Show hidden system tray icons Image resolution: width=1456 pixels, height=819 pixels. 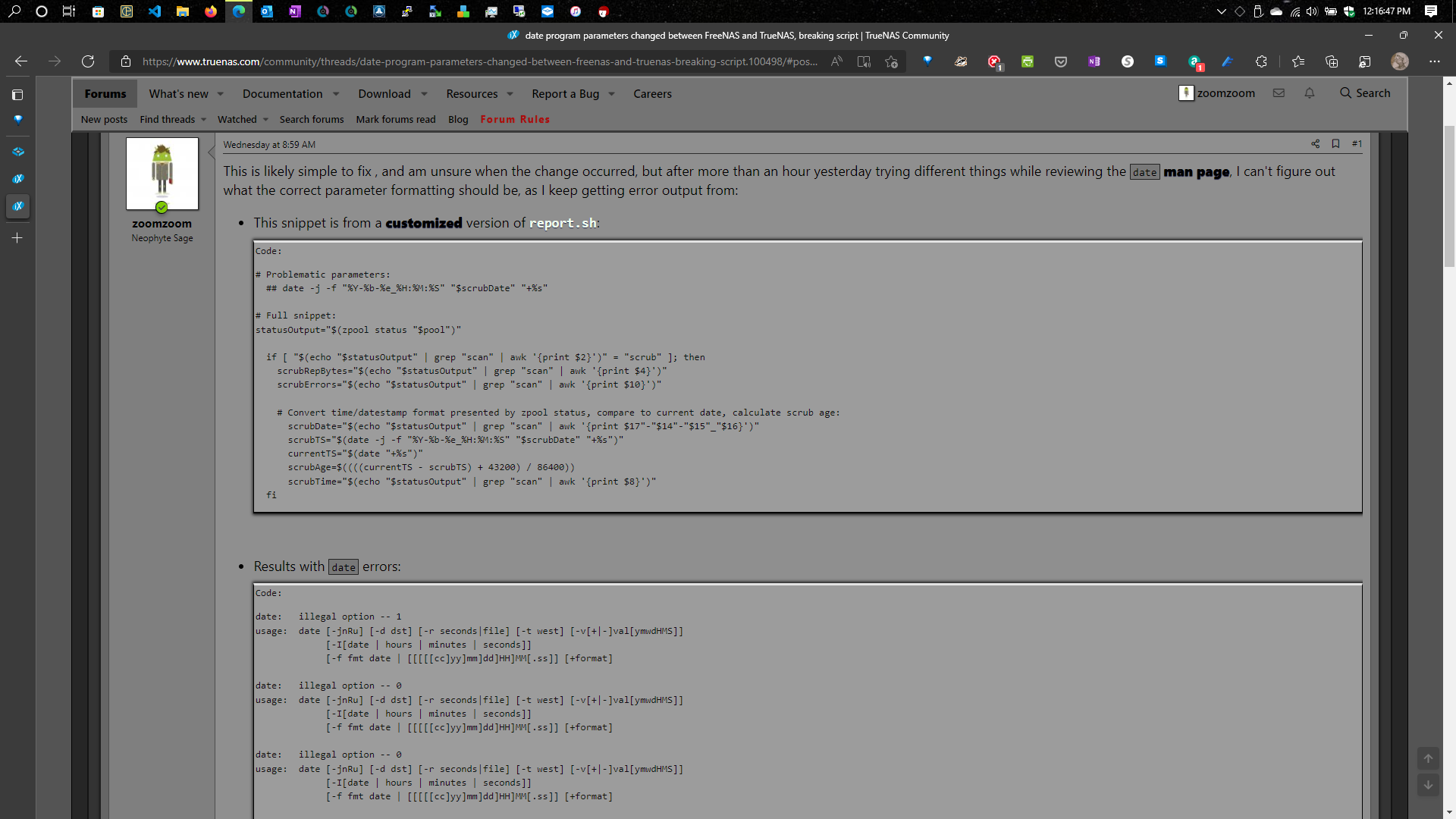1221,11
